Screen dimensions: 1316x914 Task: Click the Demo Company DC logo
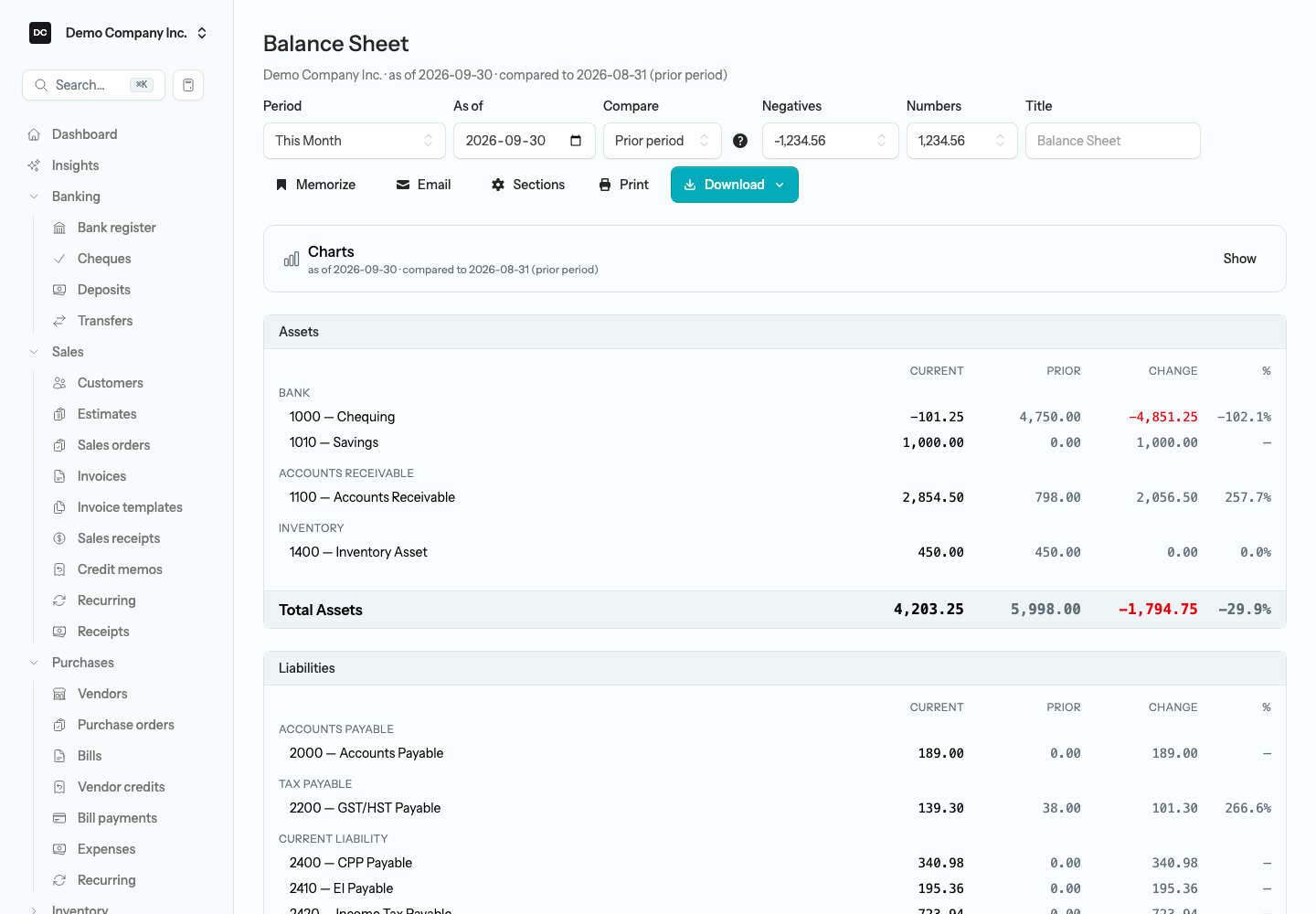click(40, 33)
